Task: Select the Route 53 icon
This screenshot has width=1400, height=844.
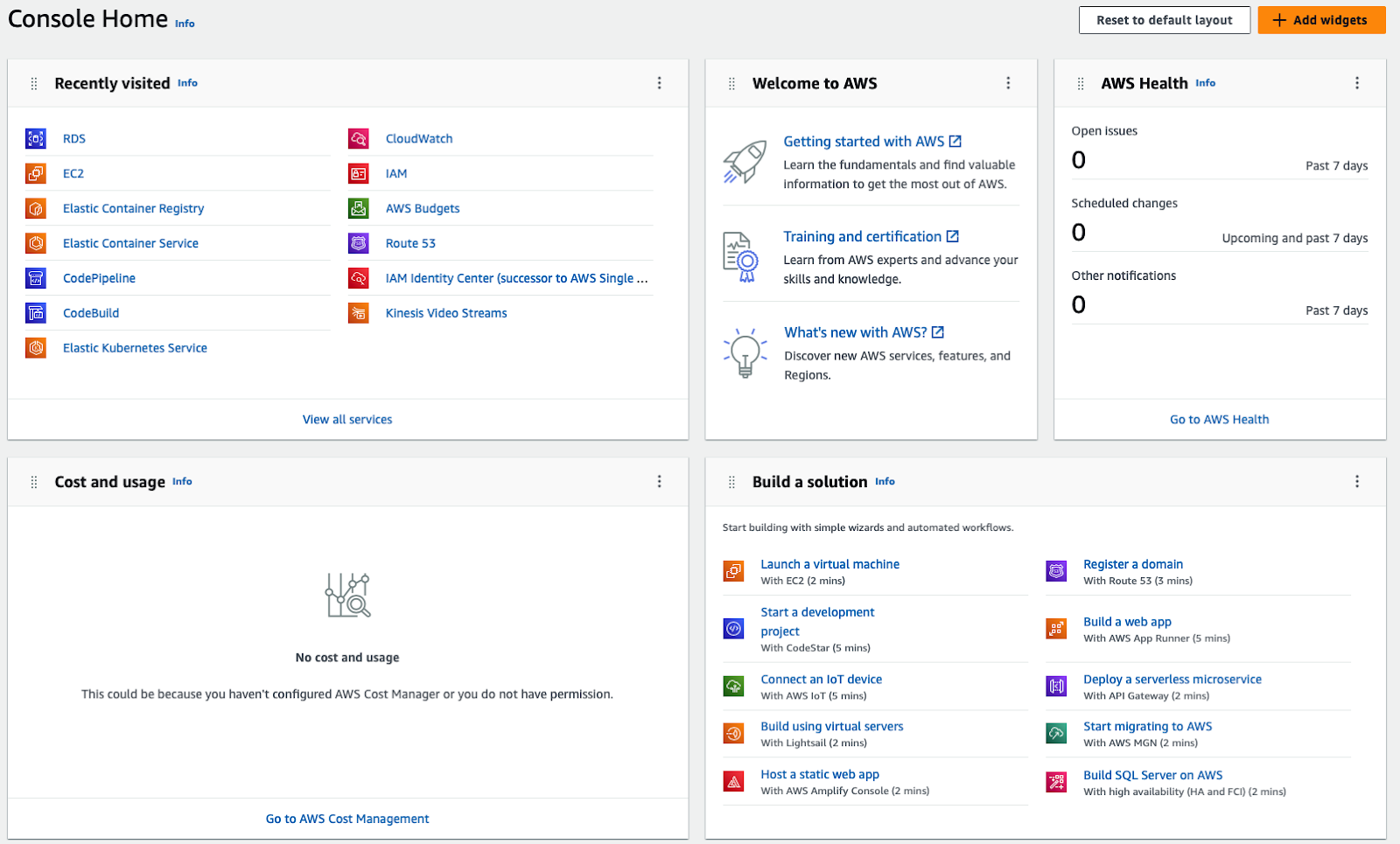Action: point(359,243)
